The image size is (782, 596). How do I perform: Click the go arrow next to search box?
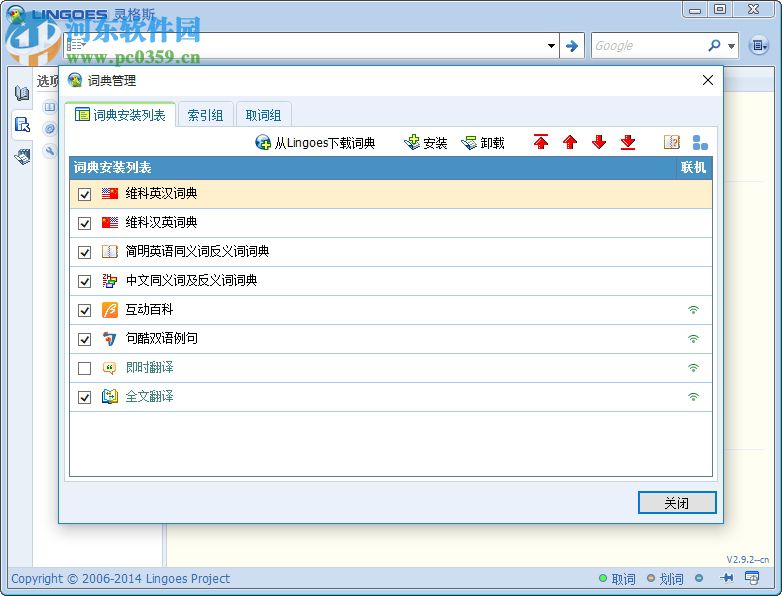click(x=572, y=46)
